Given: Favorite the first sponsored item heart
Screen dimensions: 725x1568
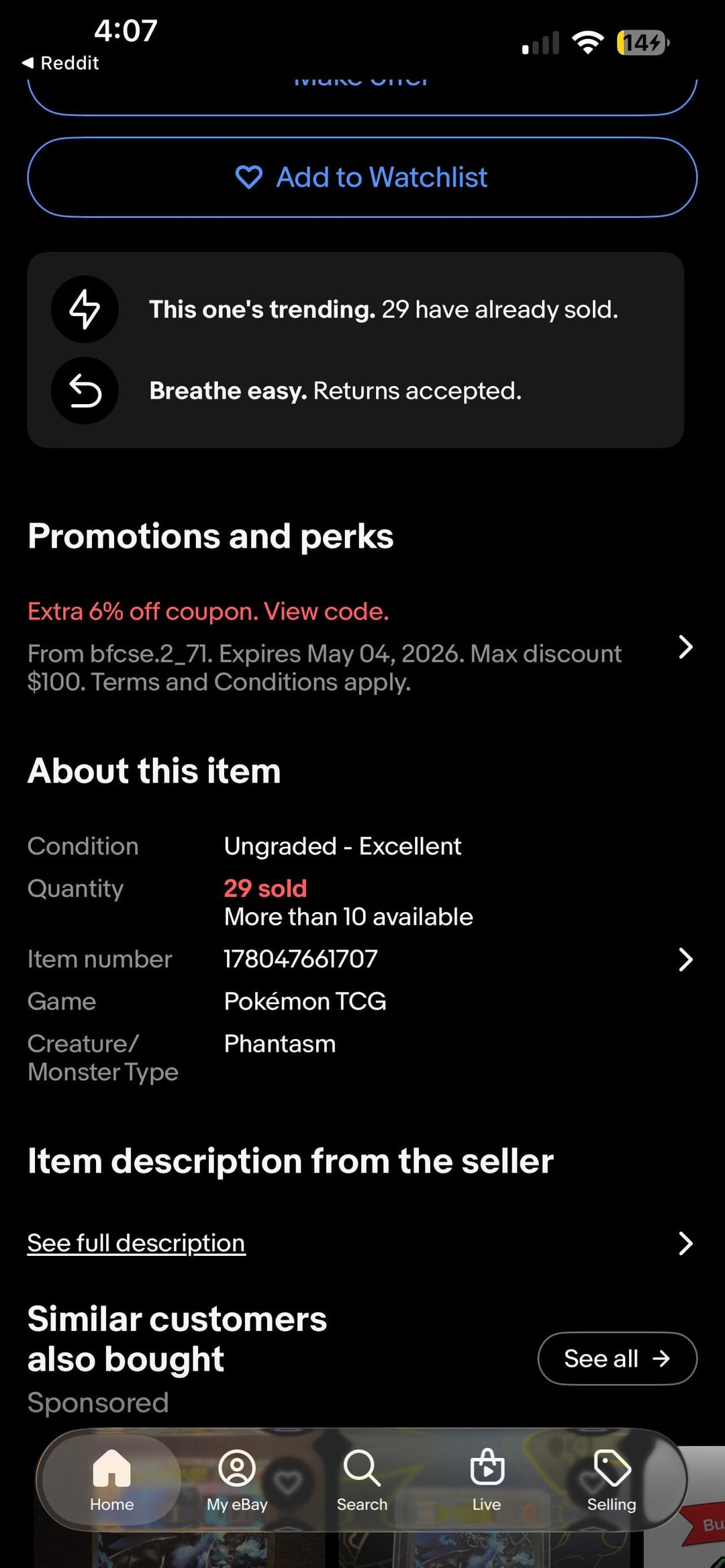Looking at the screenshot, I should pyautogui.click(x=288, y=1482).
